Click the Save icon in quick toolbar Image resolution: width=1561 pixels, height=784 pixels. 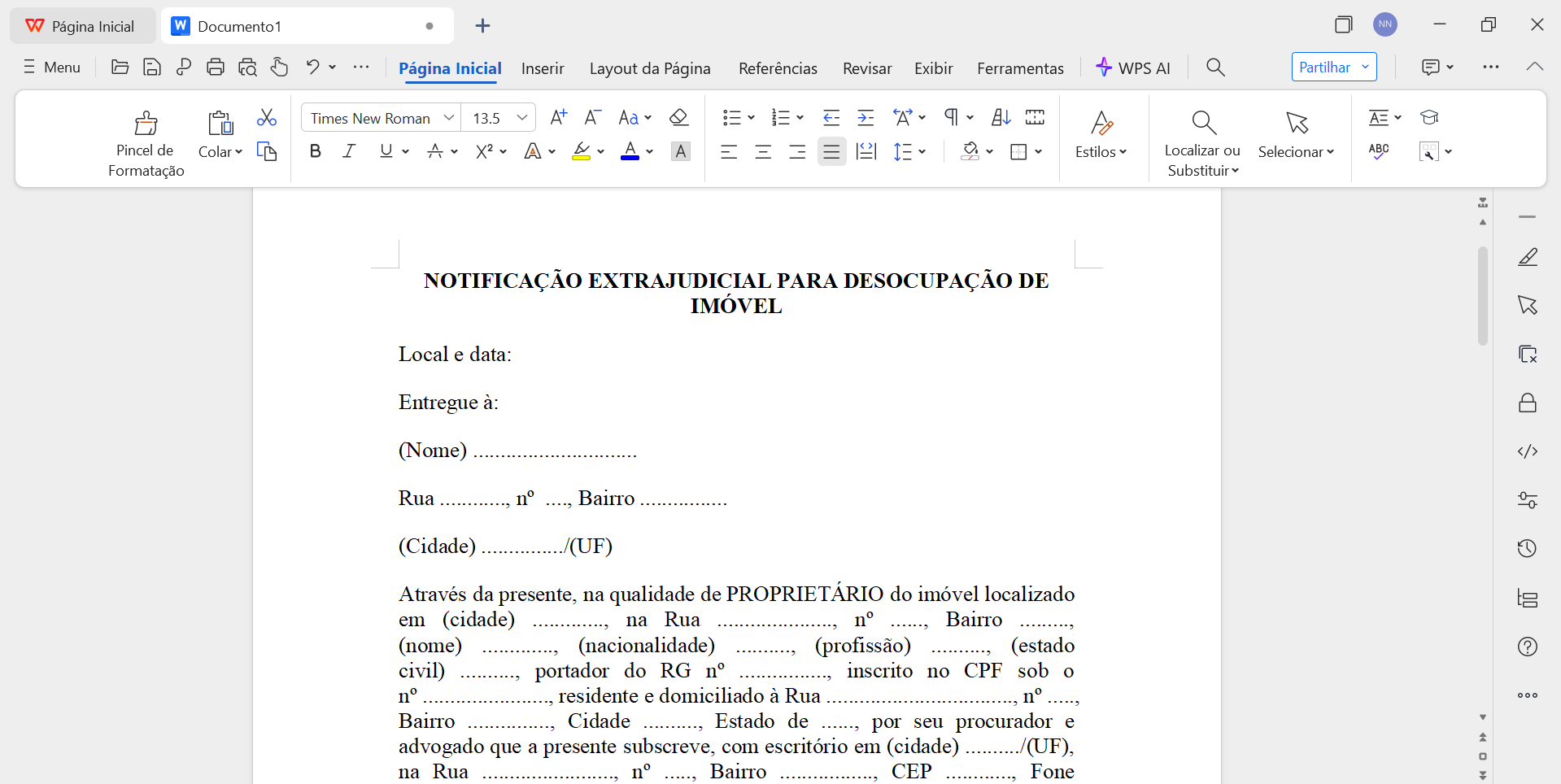pyautogui.click(x=151, y=68)
